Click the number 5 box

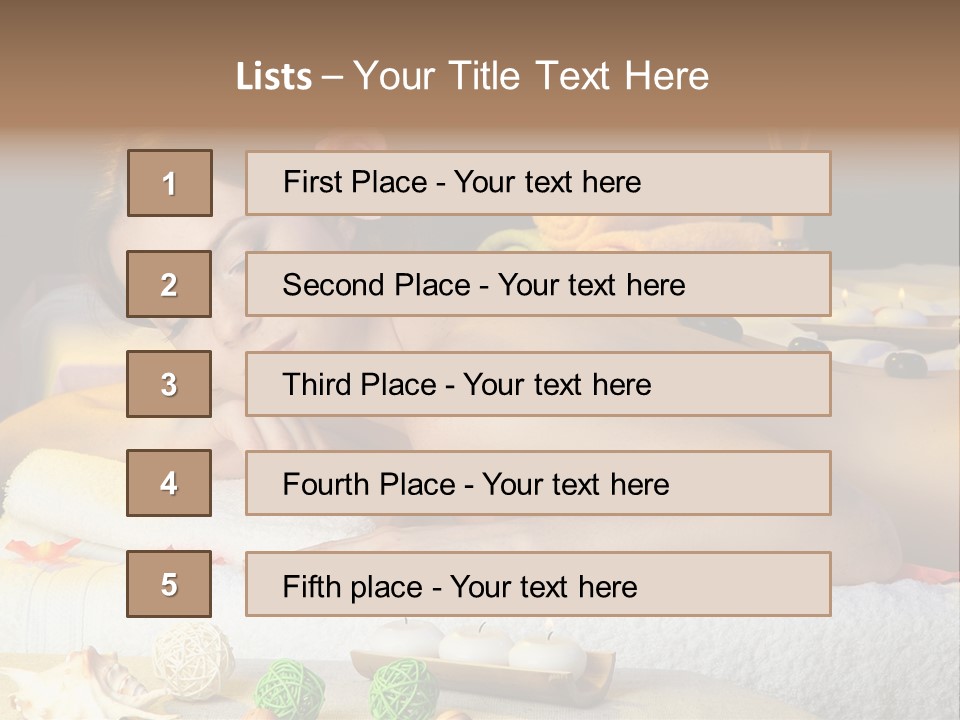click(x=169, y=584)
